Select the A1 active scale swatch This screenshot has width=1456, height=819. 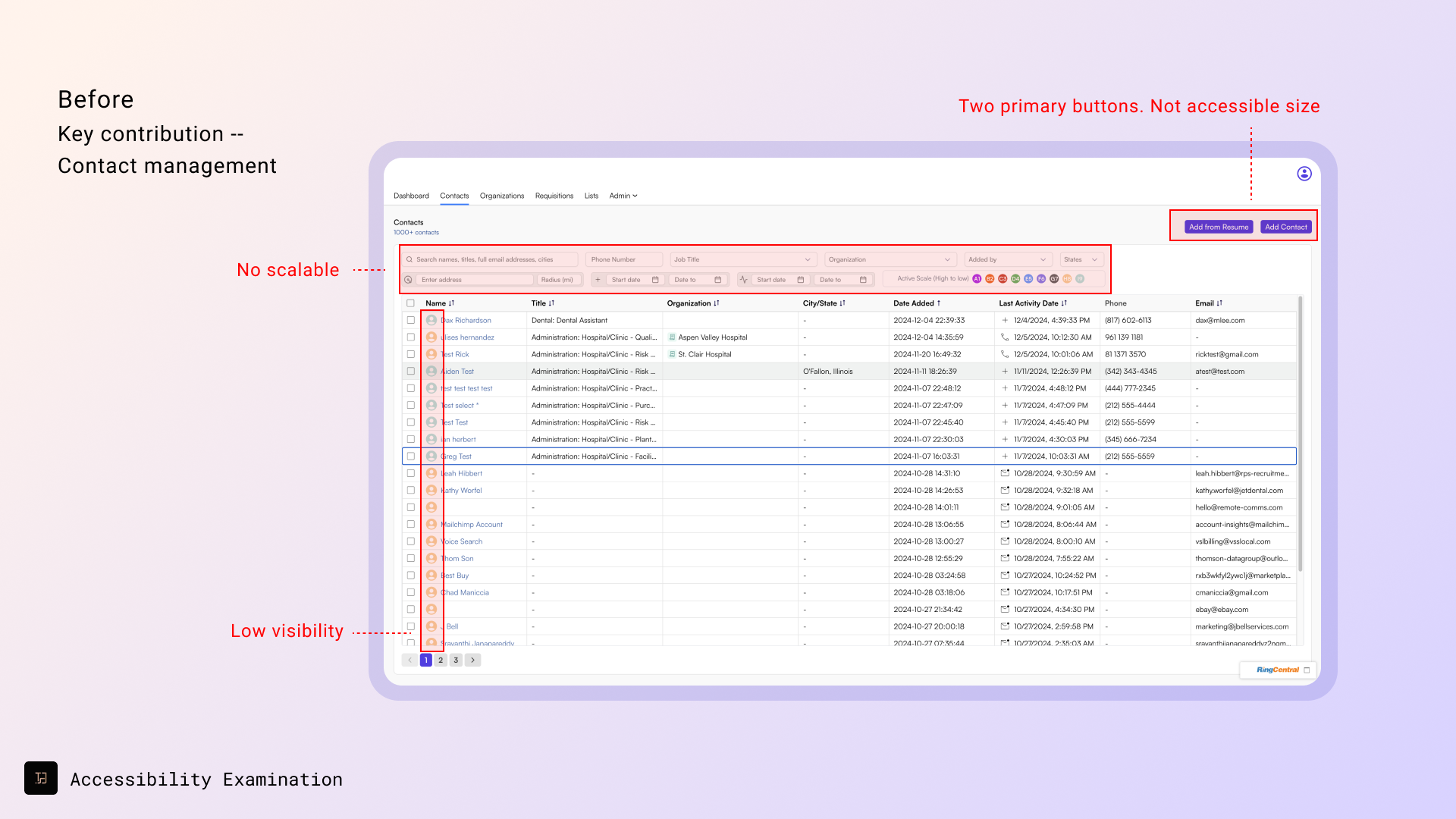(x=977, y=279)
